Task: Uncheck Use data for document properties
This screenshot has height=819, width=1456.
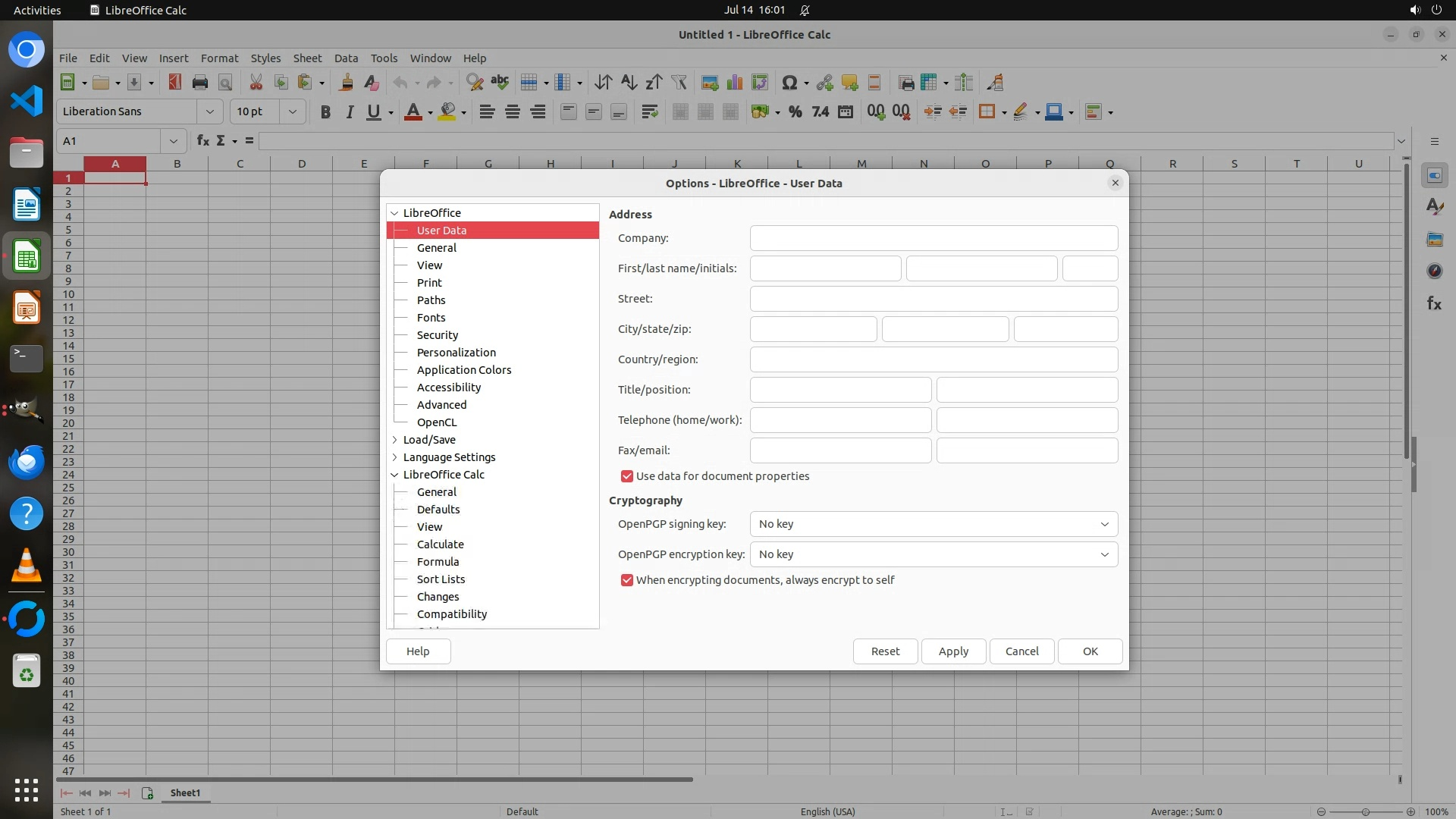Action: (627, 476)
